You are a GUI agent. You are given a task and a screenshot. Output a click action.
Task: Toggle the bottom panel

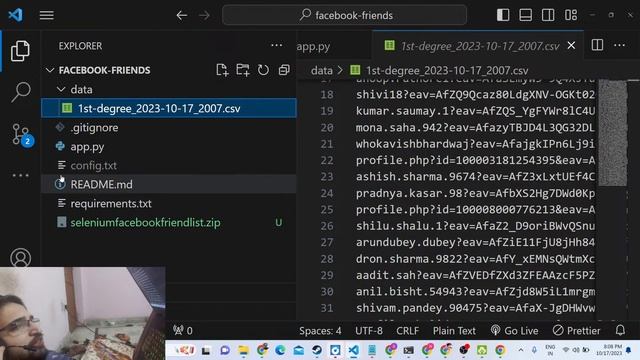tap(525, 15)
